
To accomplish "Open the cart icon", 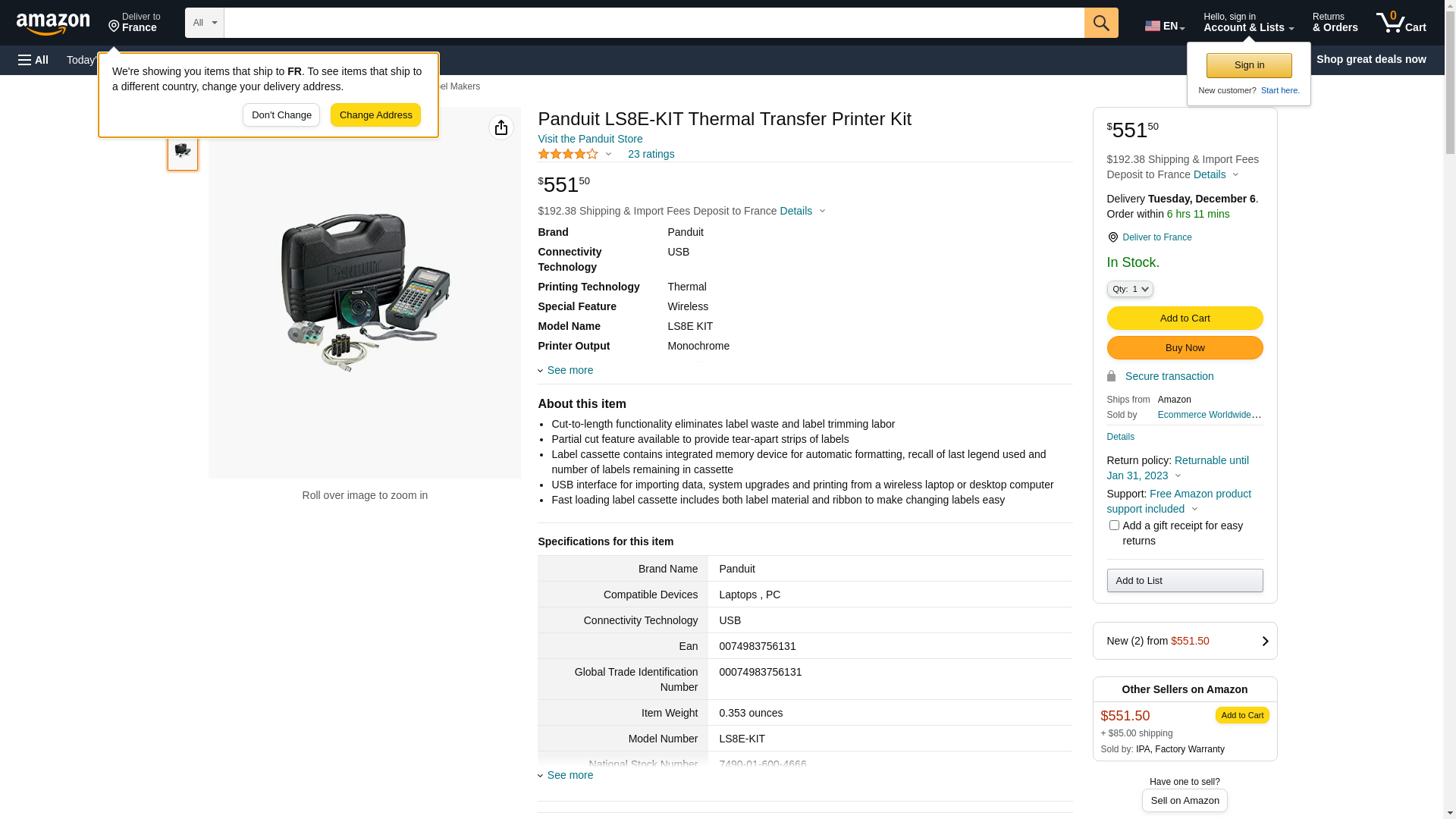I will (x=1400, y=23).
